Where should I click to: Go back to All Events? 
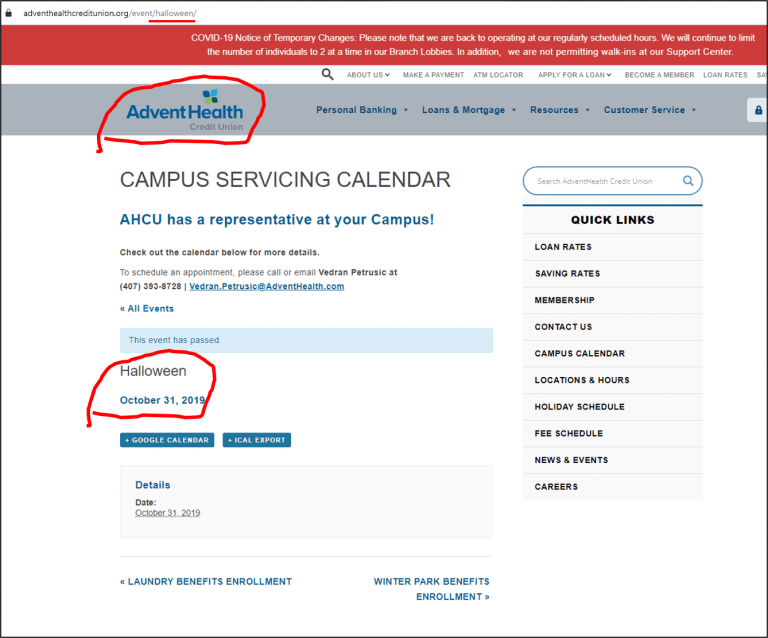click(x=147, y=308)
